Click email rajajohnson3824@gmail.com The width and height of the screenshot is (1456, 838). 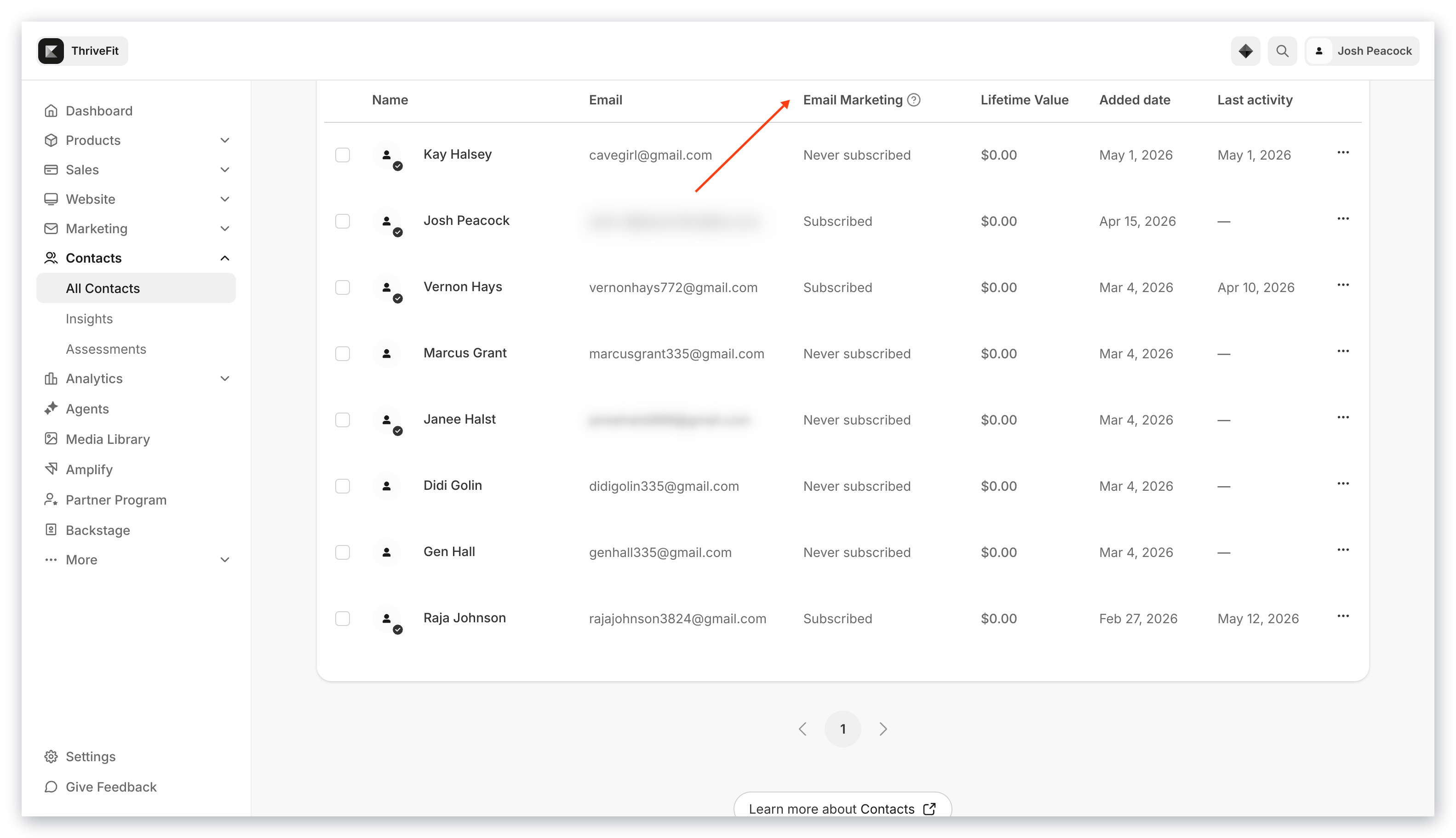tap(677, 618)
